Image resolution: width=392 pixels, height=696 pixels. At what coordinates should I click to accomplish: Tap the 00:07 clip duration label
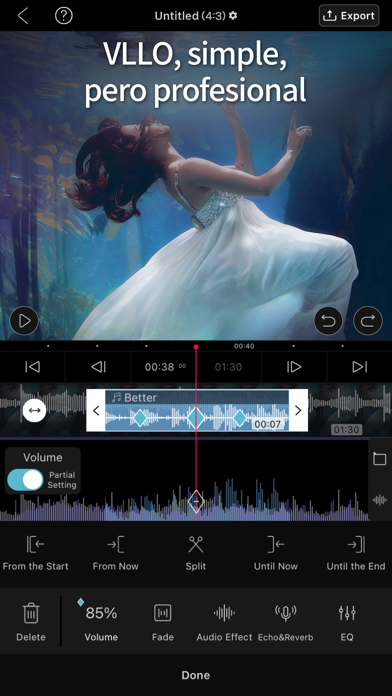(x=267, y=424)
